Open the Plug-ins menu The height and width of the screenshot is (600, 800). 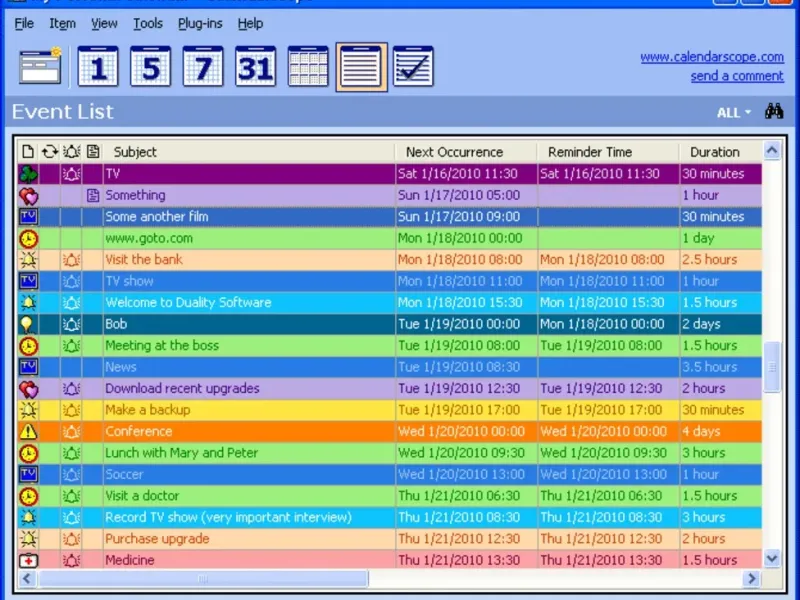[200, 23]
